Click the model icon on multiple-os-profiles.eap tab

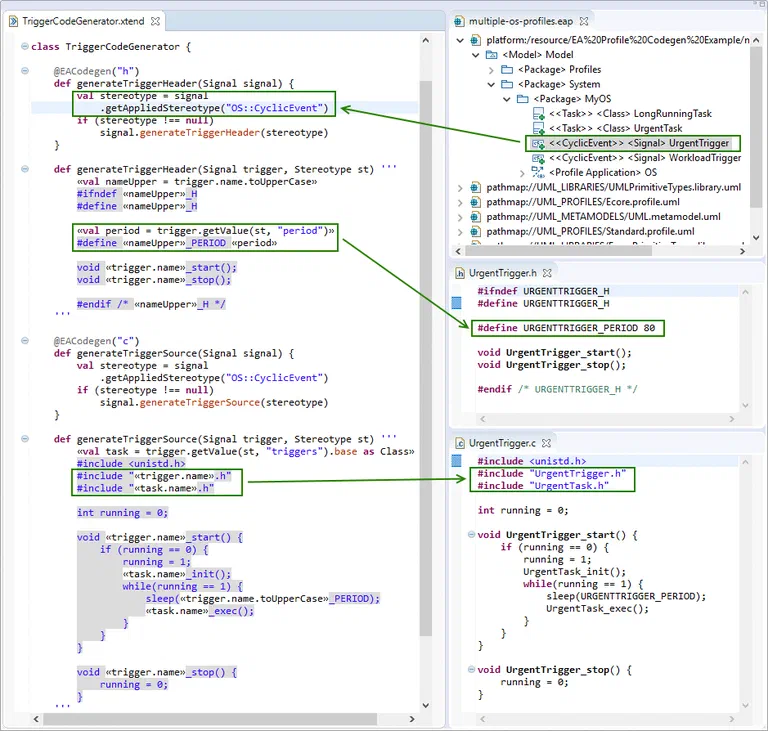[459, 22]
